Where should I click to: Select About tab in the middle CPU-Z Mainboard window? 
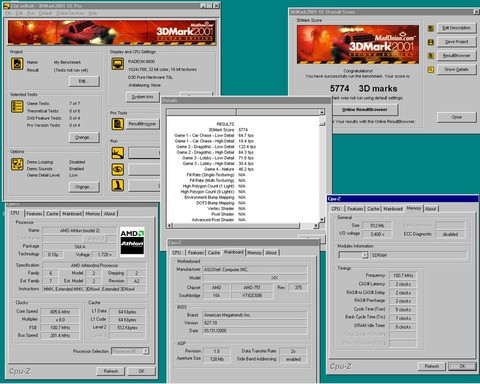click(271, 253)
